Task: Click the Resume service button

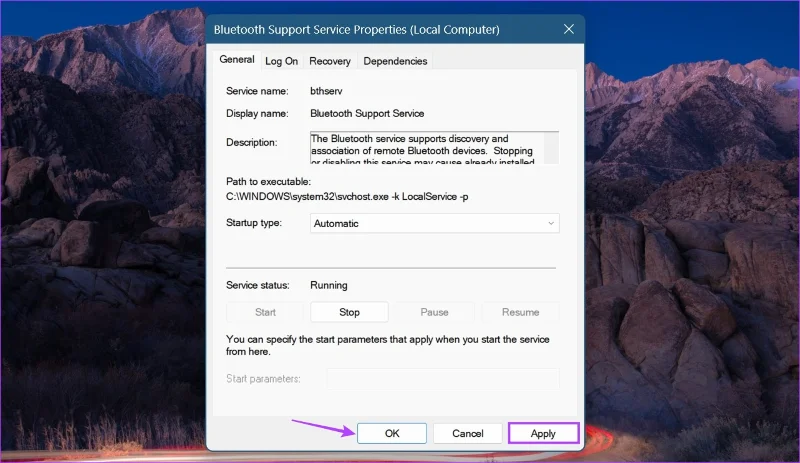Action: click(520, 312)
